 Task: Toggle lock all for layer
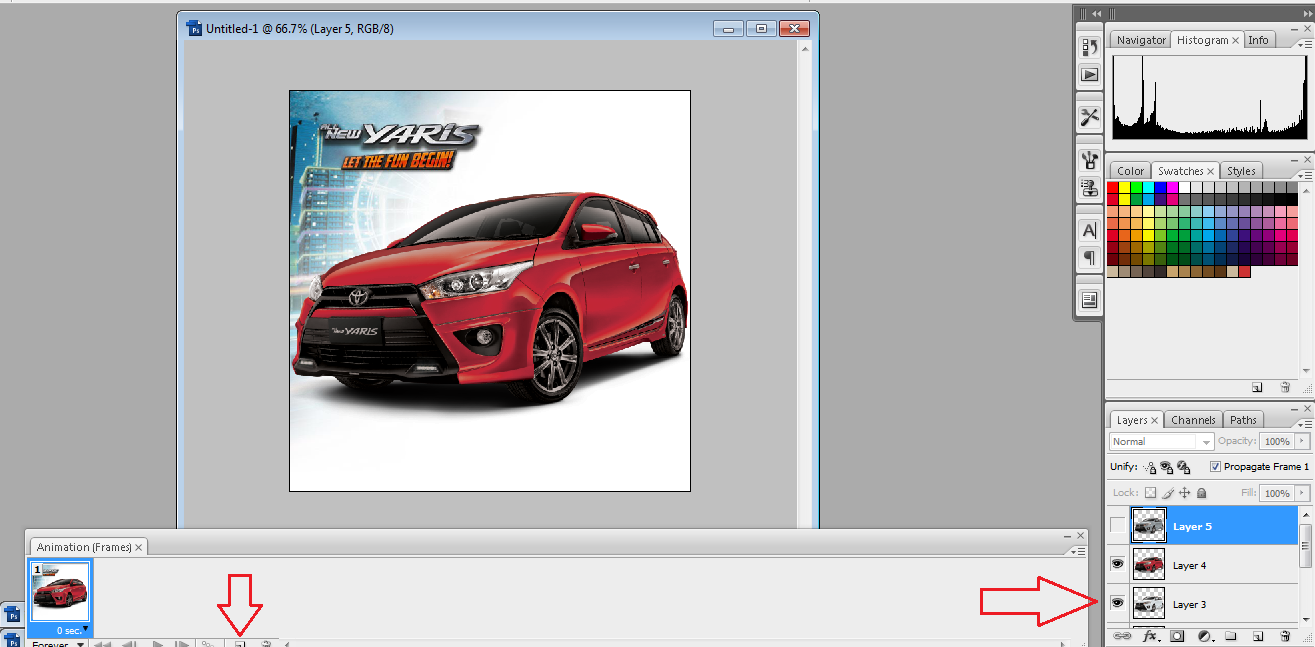point(1201,493)
